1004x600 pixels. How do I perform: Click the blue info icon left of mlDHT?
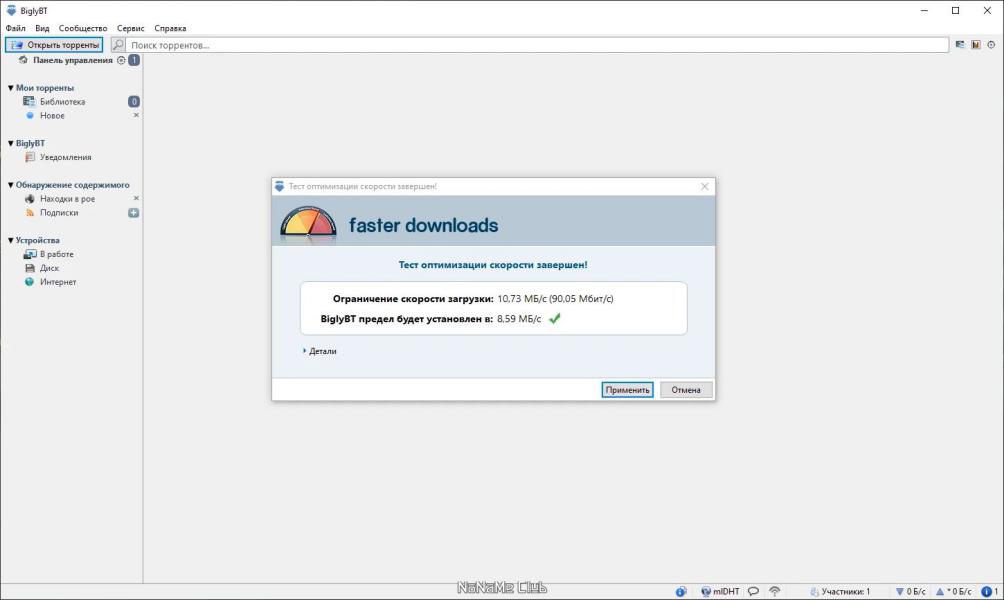pyautogui.click(x=681, y=592)
